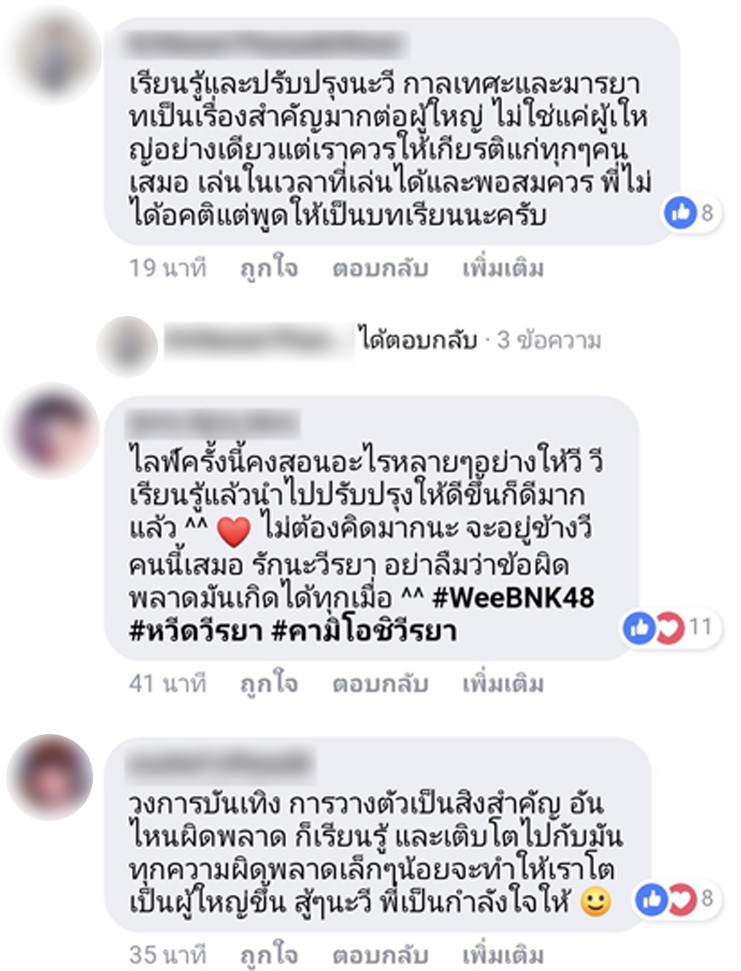The image size is (741, 971).
Task: Click the heart reaction on the third comment
Action: click(x=682, y=899)
